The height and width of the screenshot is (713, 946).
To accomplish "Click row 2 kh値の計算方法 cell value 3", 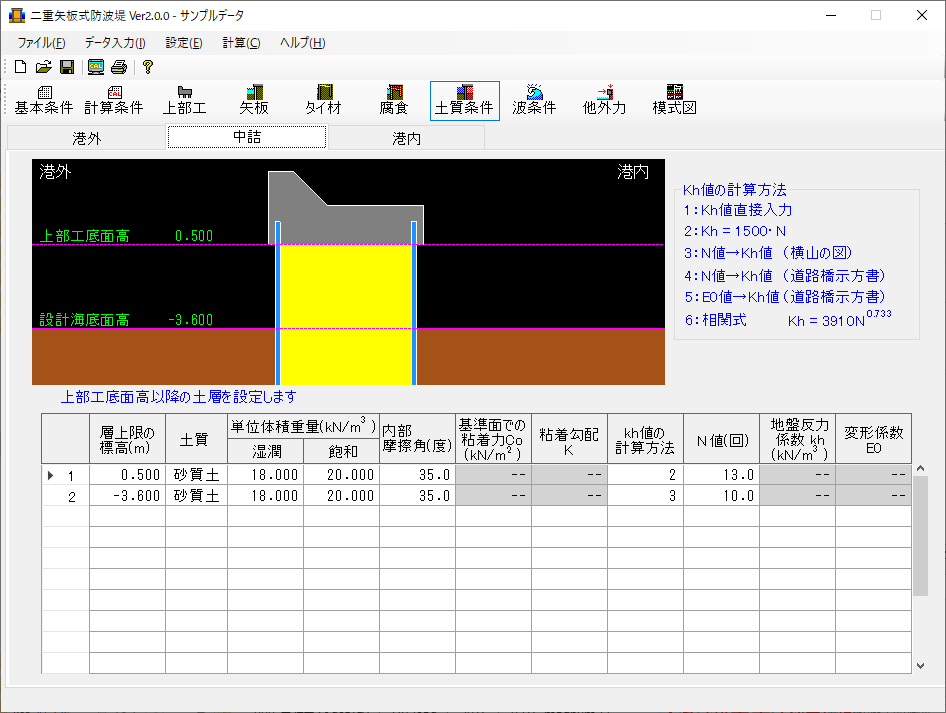I will click(646, 496).
